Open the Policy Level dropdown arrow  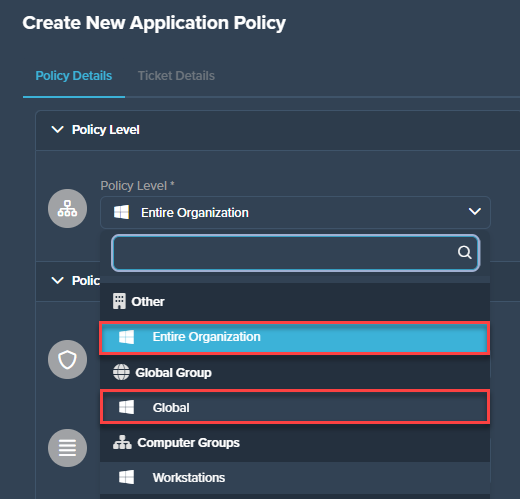[x=475, y=212]
